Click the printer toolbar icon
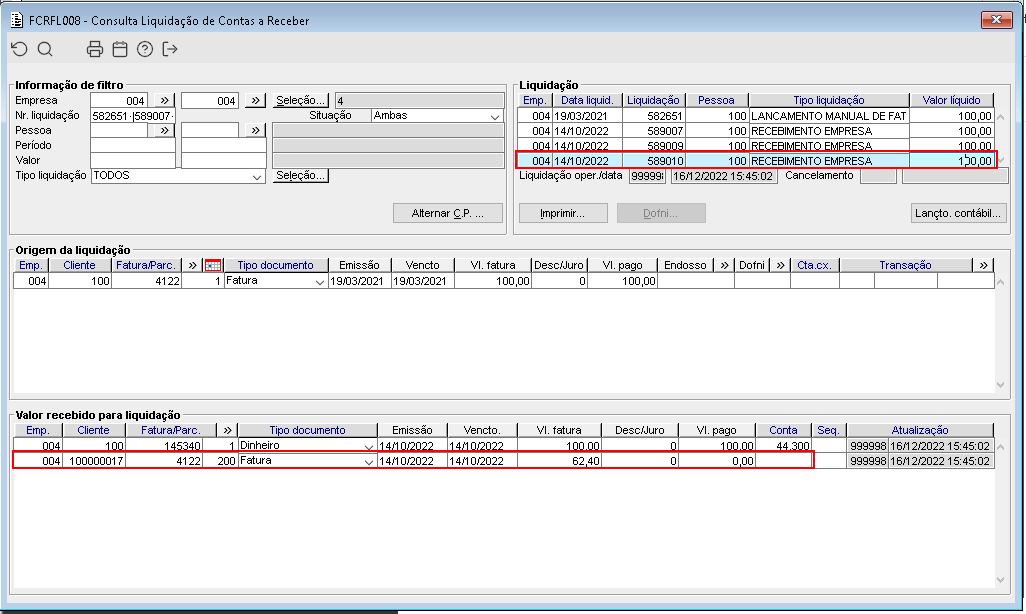Image resolution: width=1026 pixels, height=614 pixels. click(95, 49)
